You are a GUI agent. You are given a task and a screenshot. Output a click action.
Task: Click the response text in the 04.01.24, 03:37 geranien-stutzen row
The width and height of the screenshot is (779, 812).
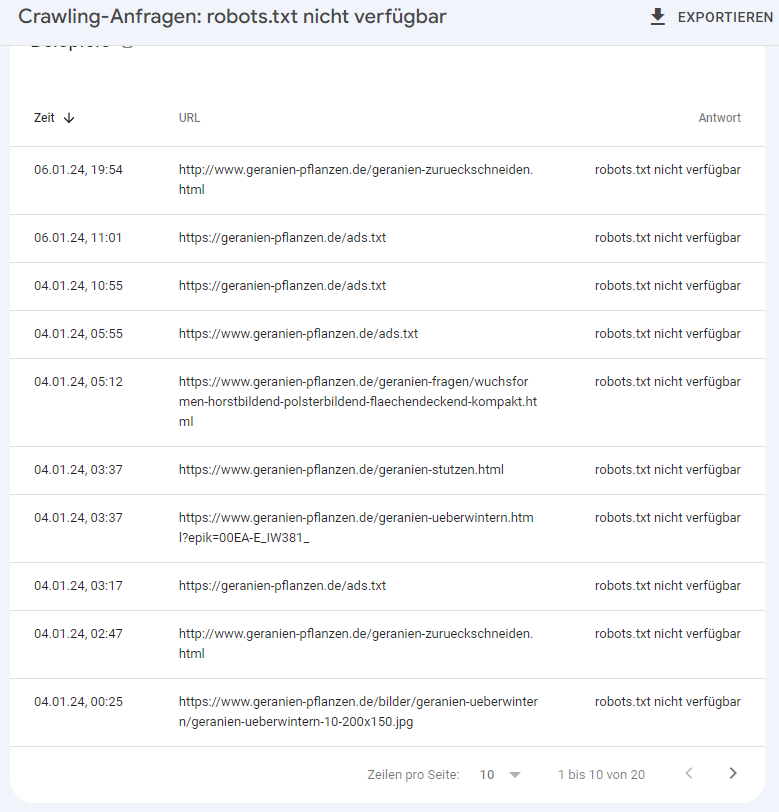tap(668, 470)
